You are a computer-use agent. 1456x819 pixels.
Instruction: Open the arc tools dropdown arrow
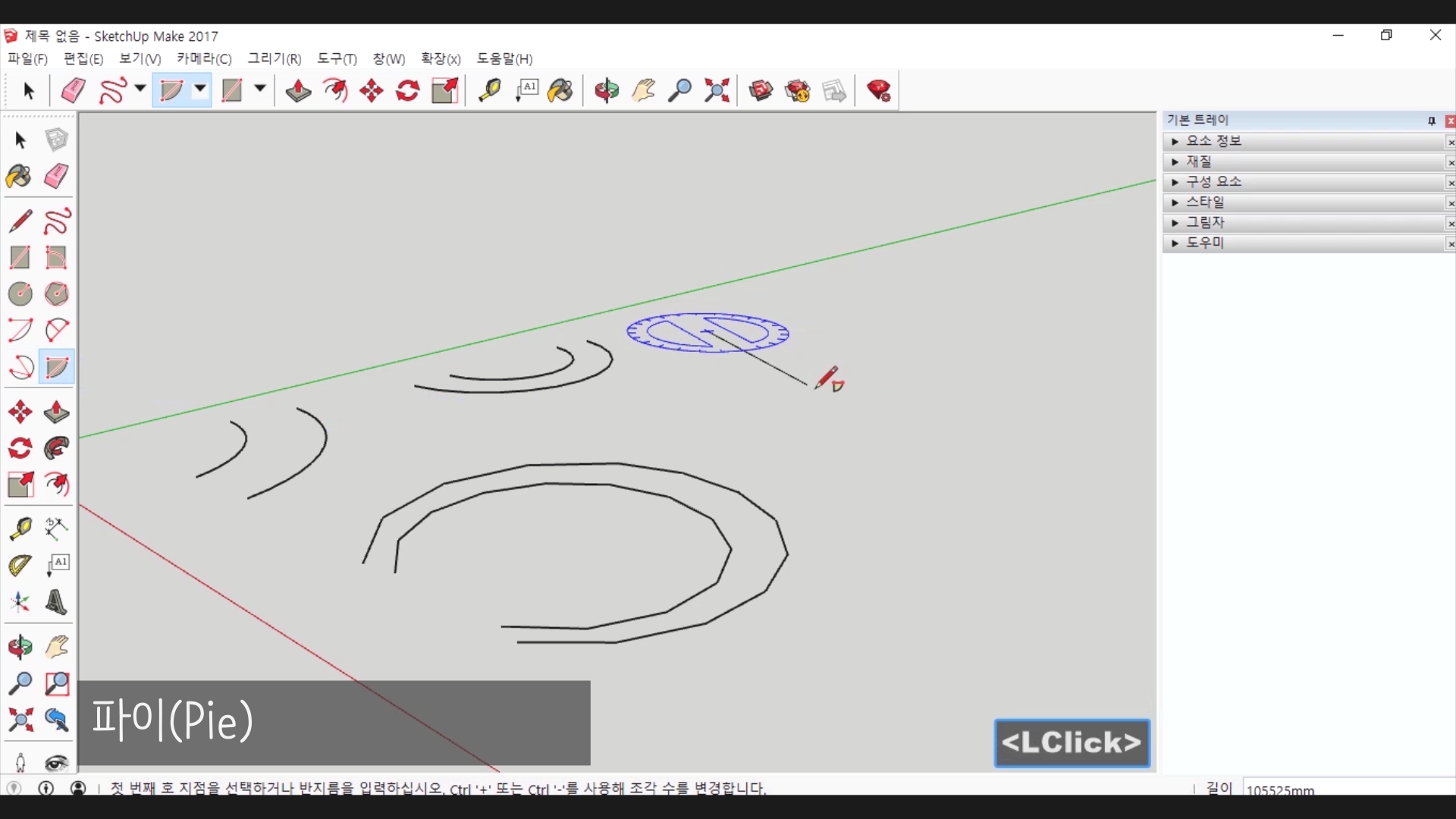[x=200, y=89]
